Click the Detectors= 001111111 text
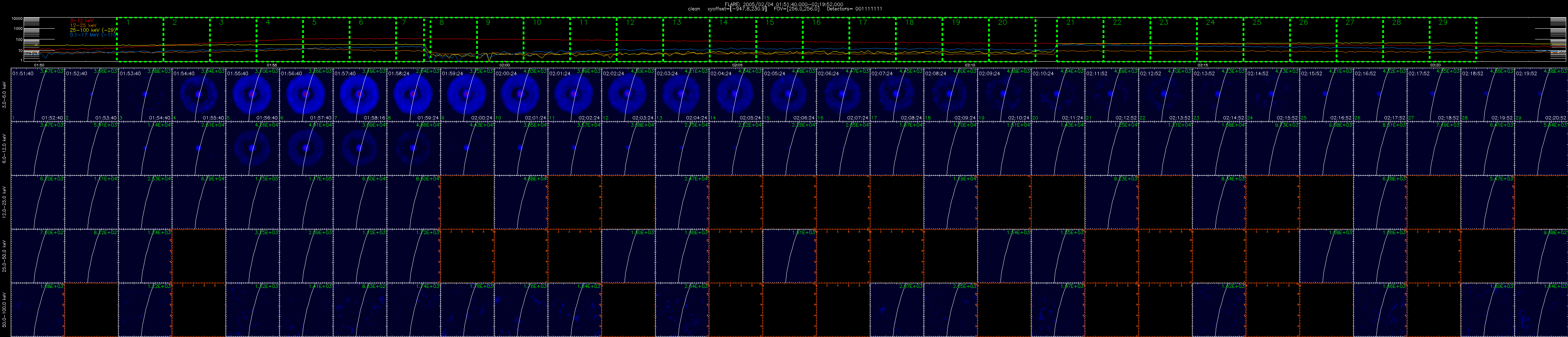 coord(855,9)
